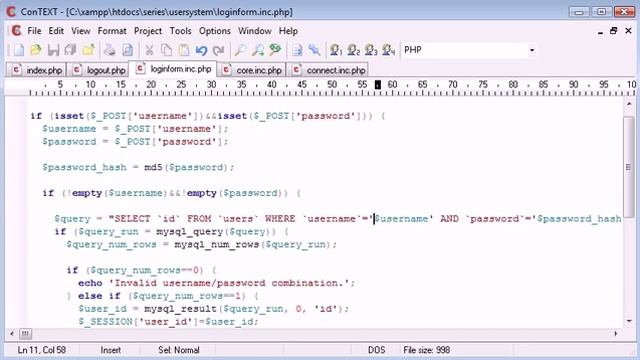640x360 pixels.
Task: Open Find with the magnifier icon
Action: 240,50
